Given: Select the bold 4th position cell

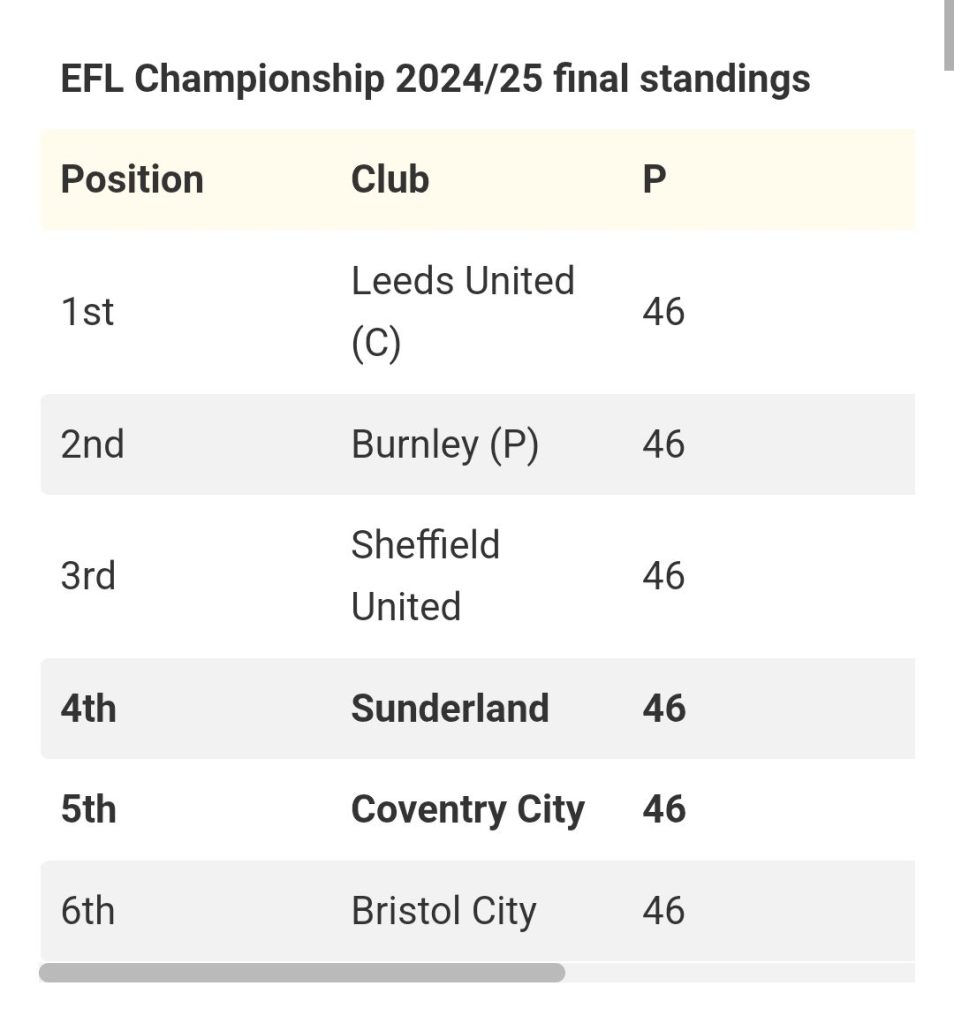Looking at the screenshot, I should [88, 709].
